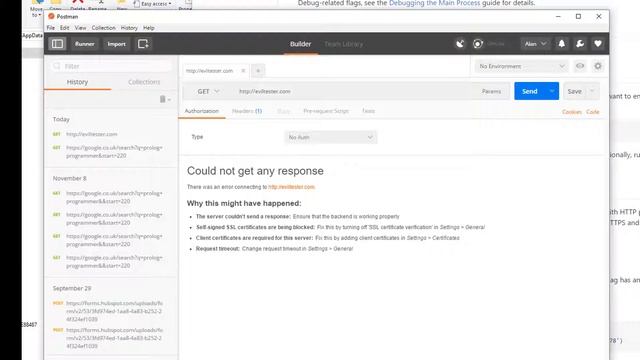Click the sidebar Filter field
The image size is (640, 360).
(111, 66)
